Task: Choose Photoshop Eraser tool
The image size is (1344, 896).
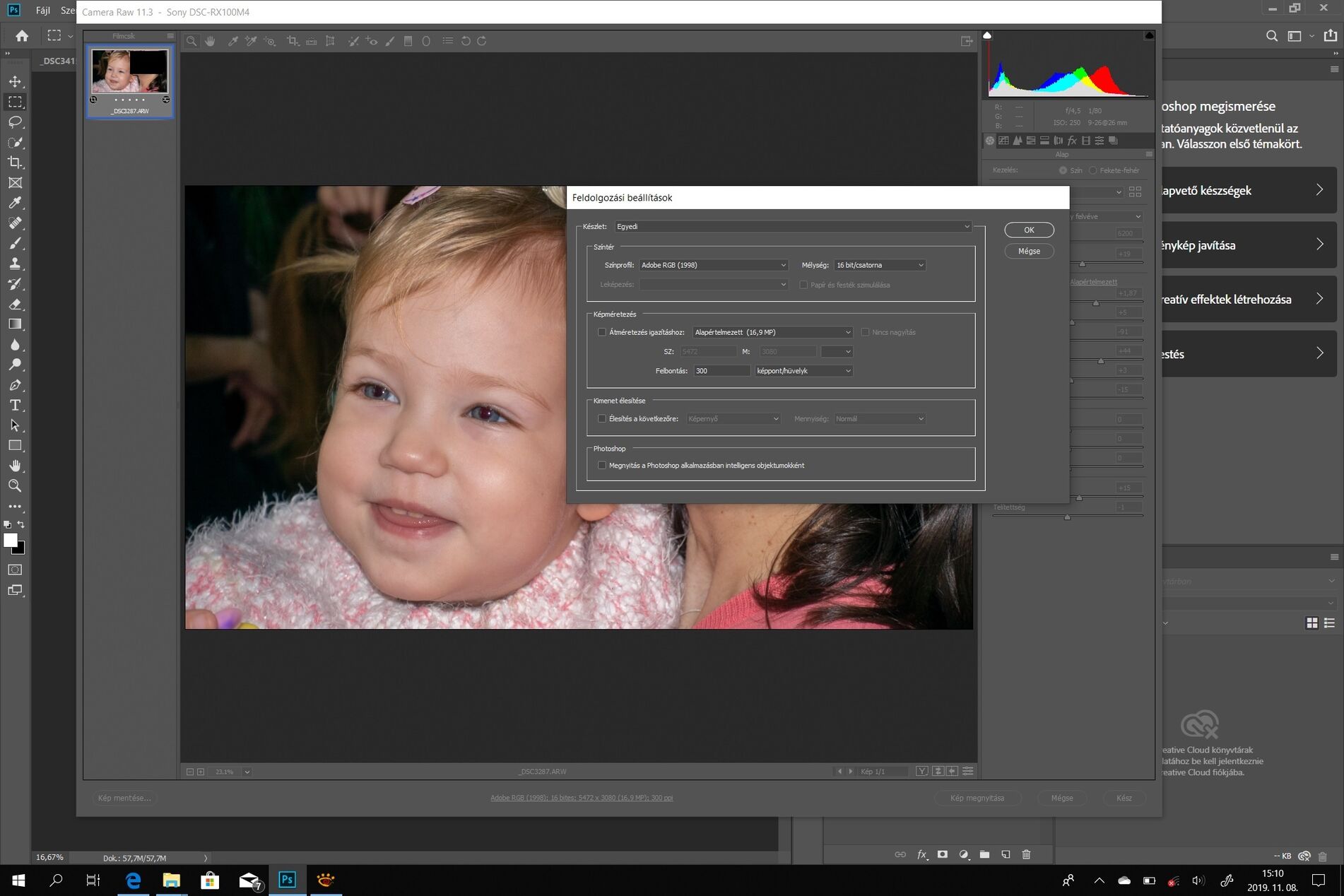Action: [15, 304]
